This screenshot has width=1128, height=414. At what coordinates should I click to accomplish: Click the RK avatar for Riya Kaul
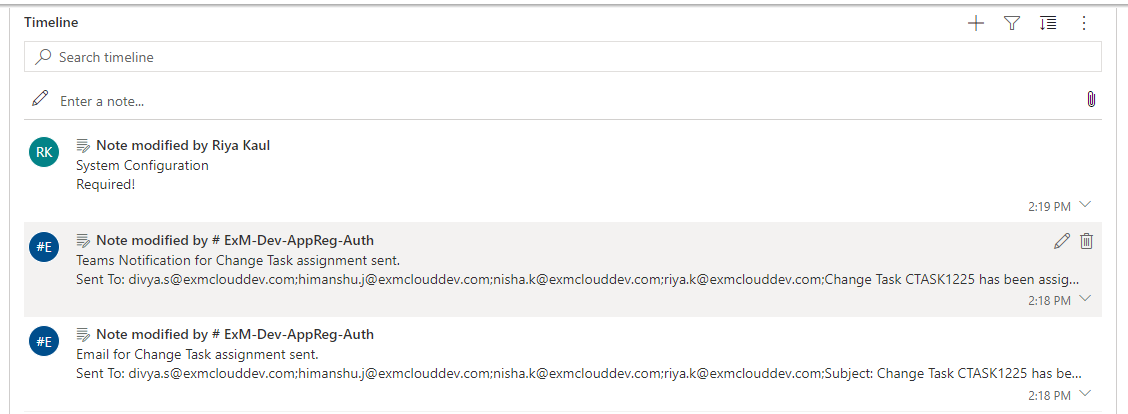(x=44, y=152)
